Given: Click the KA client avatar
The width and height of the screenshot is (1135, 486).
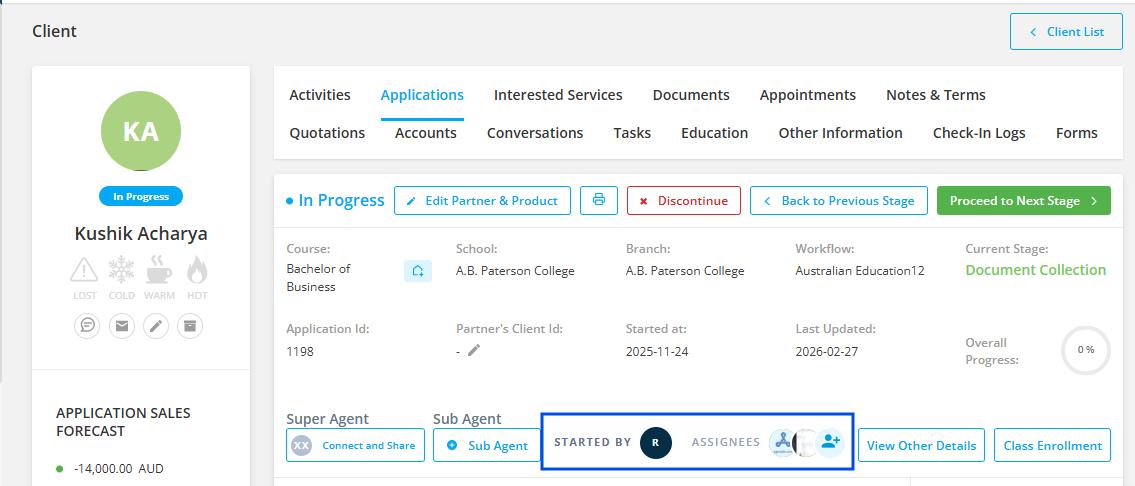Looking at the screenshot, I should click(x=141, y=132).
